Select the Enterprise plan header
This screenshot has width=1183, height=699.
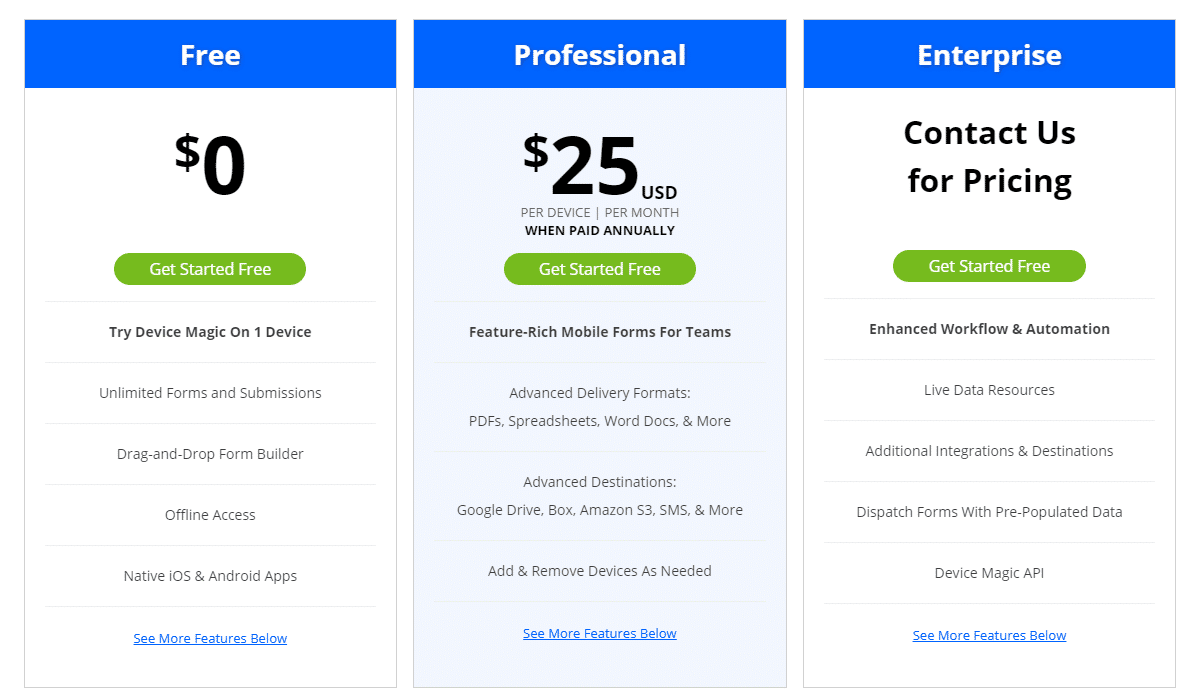tap(989, 54)
